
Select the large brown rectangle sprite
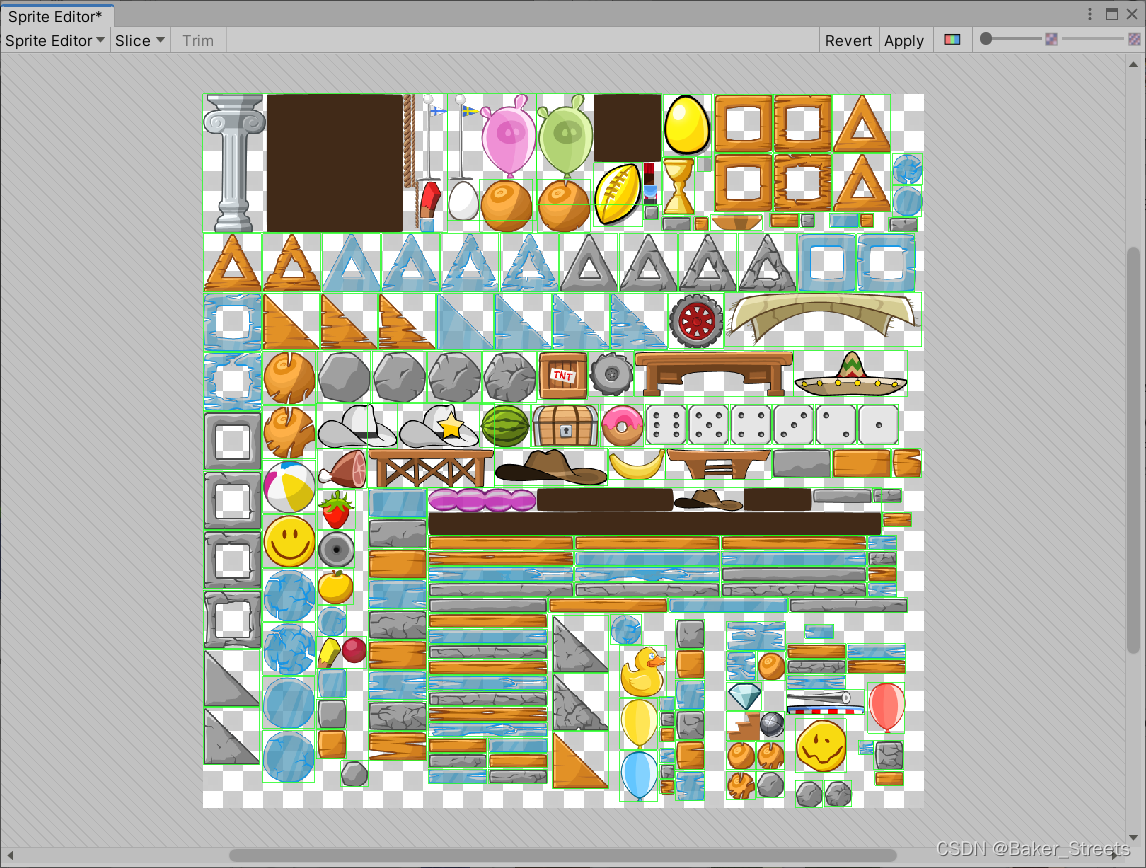335,163
